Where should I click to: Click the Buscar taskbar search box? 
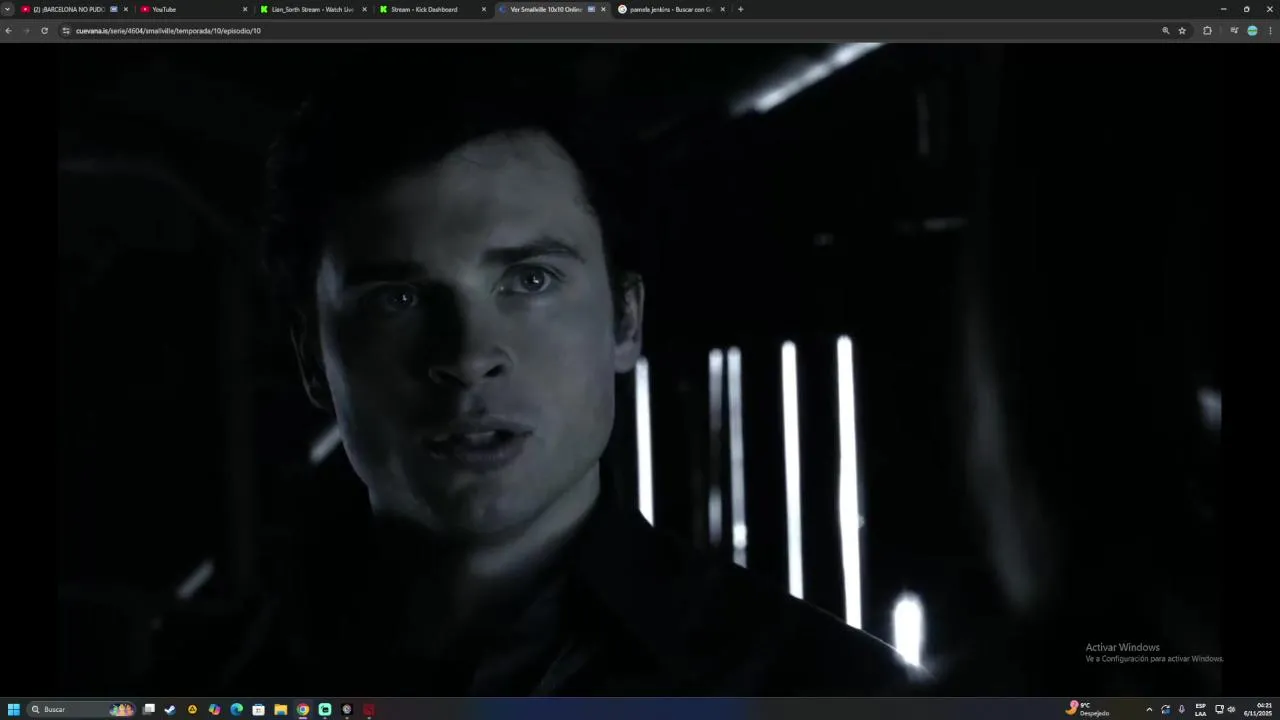point(82,709)
